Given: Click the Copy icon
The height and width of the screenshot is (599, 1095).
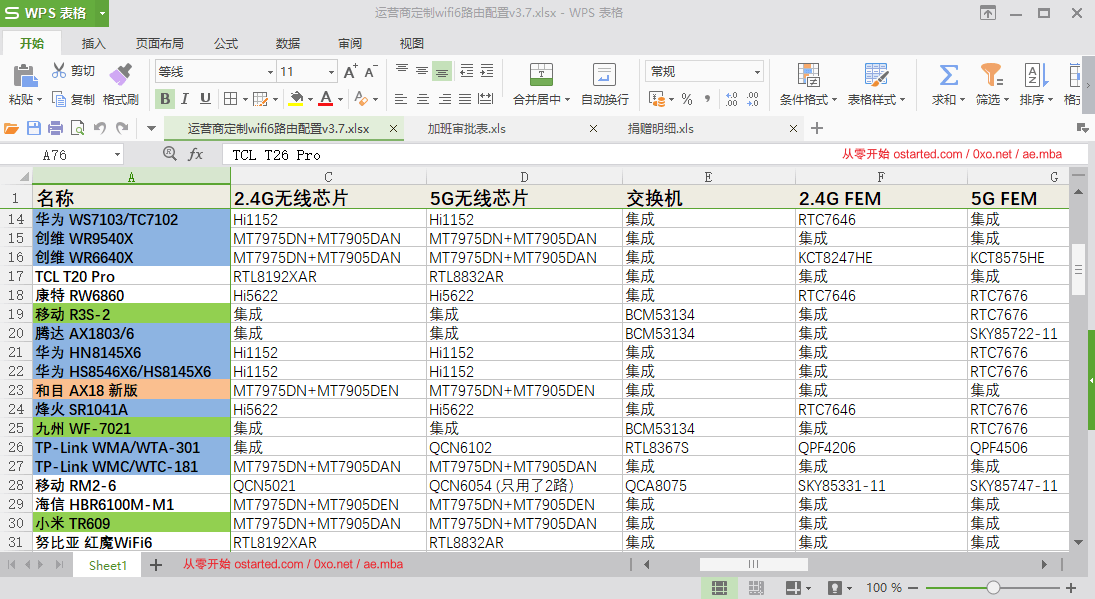Looking at the screenshot, I should [59, 99].
